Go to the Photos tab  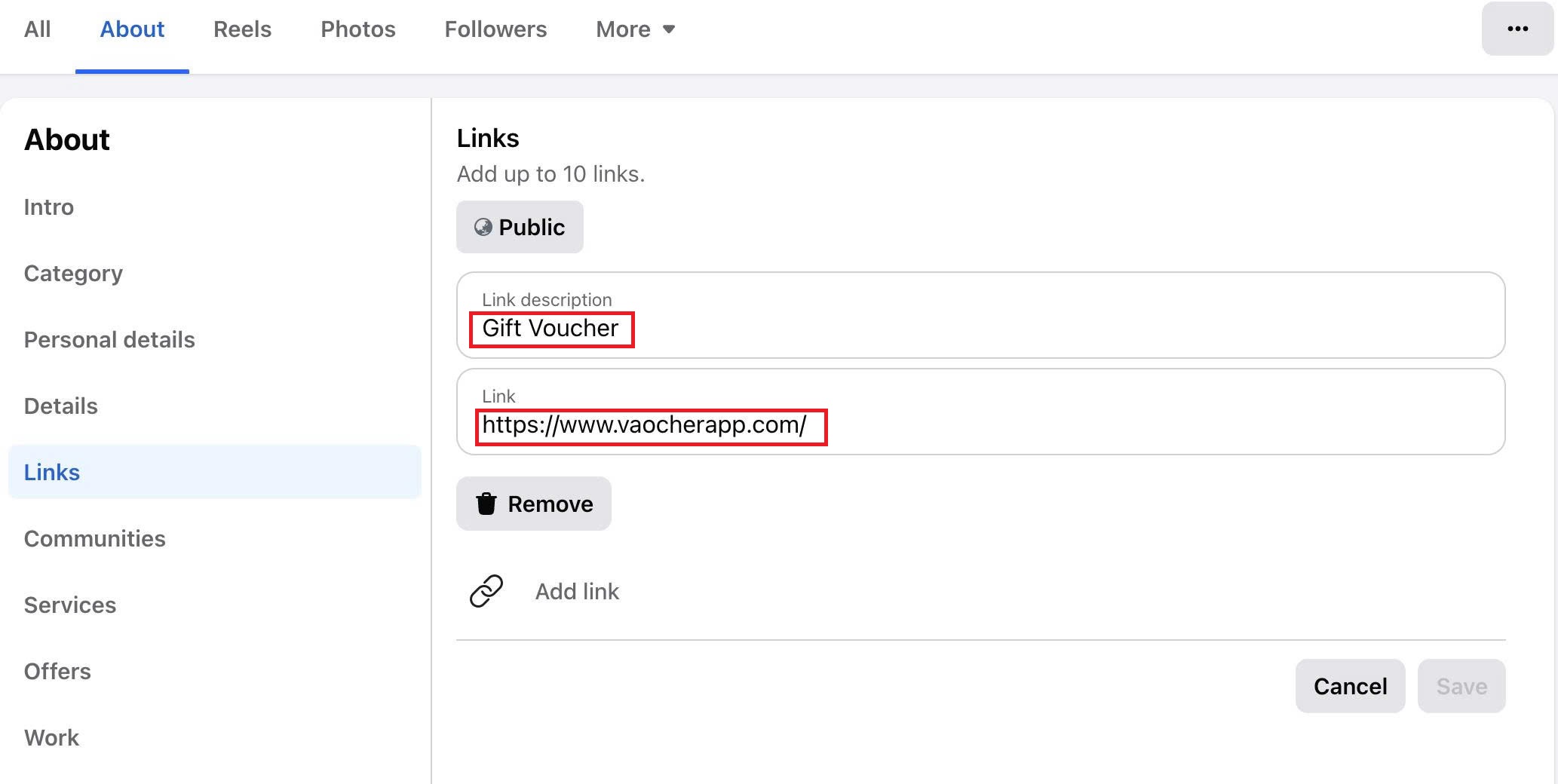click(358, 29)
